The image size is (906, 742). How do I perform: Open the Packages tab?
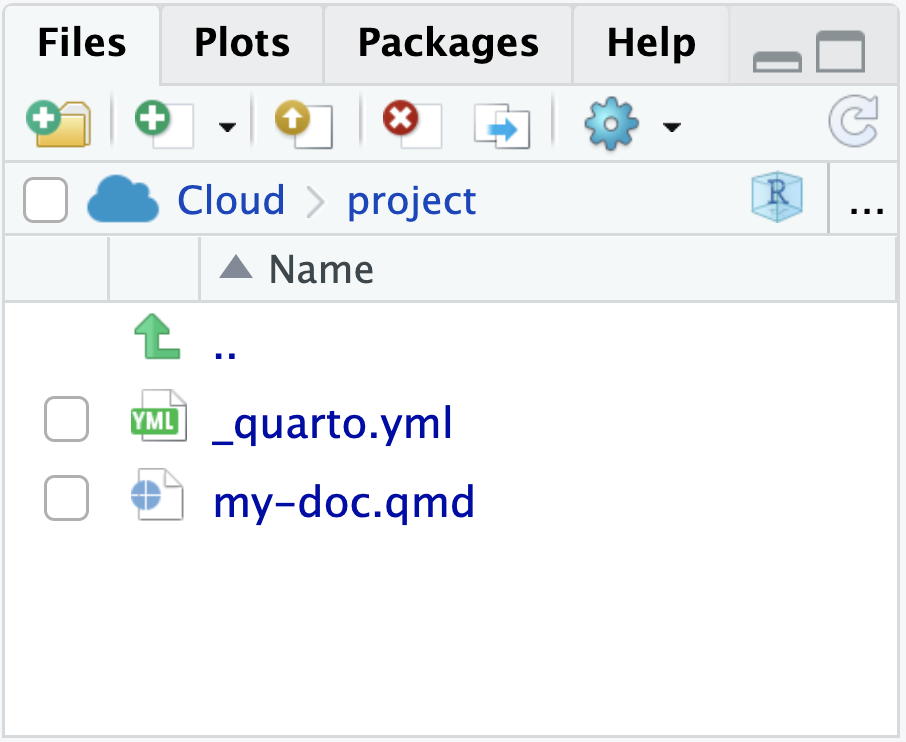[x=447, y=44]
